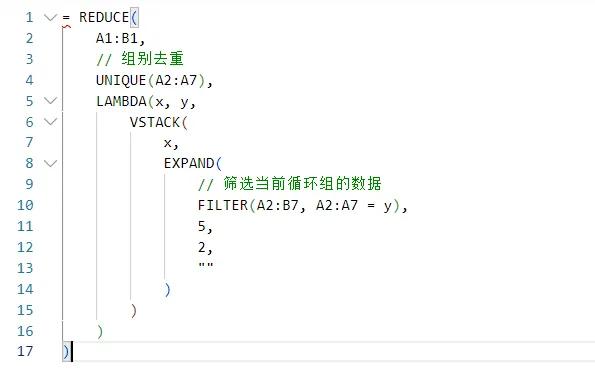Click the comment '// 组别去重'
The height and width of the screenshot is (376, 595).
140,59
